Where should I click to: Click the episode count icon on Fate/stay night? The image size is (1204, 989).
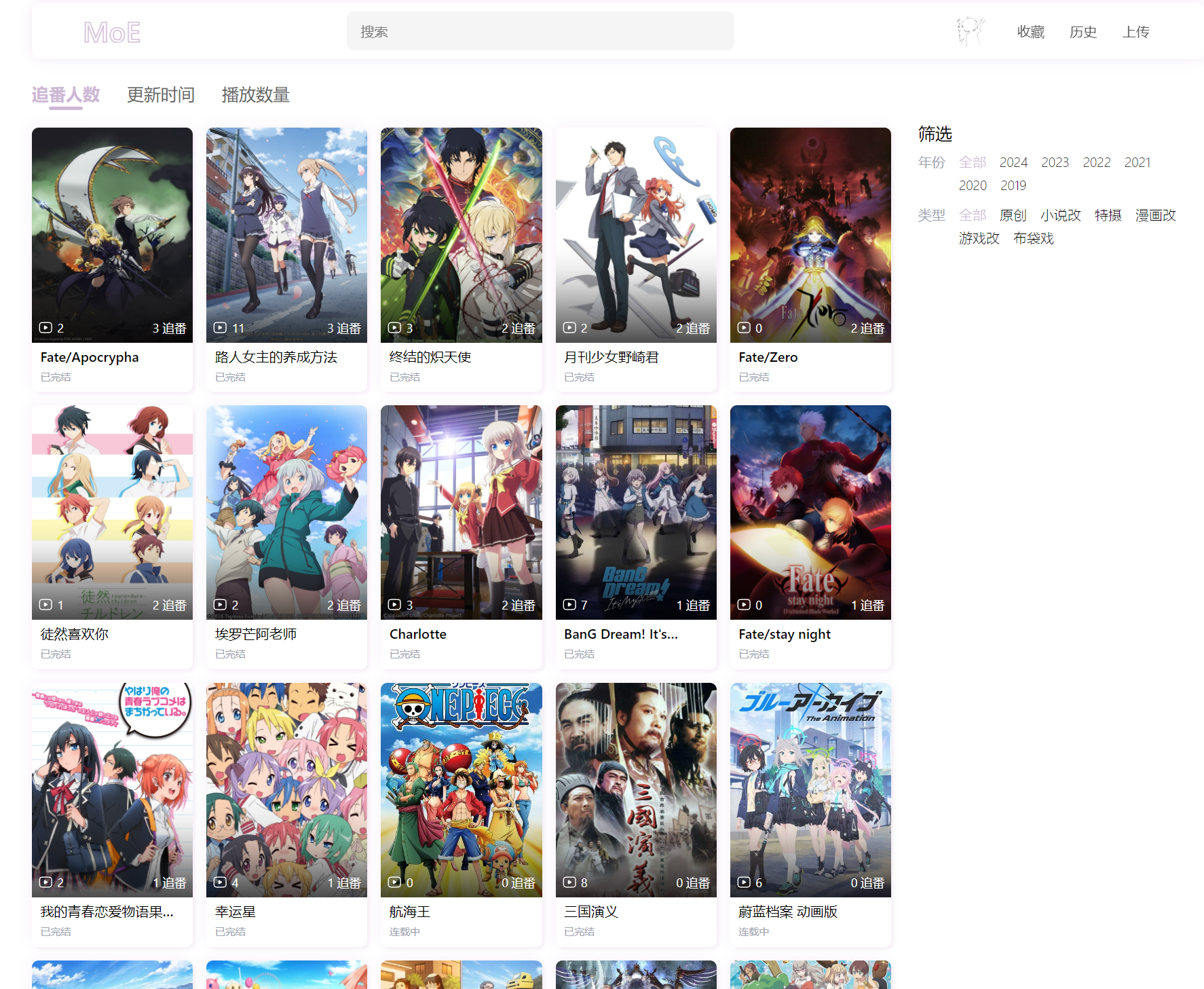coord(744,605)
